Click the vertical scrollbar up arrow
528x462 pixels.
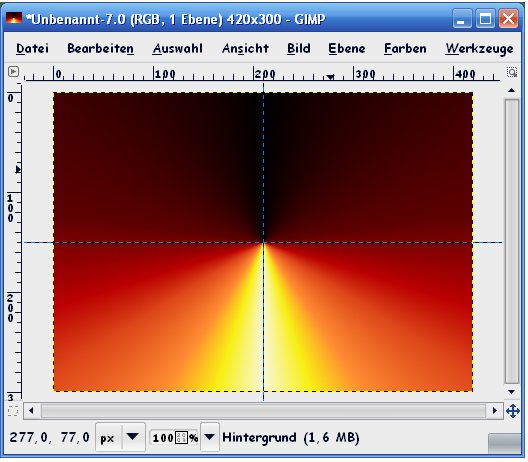coord(512,90)
